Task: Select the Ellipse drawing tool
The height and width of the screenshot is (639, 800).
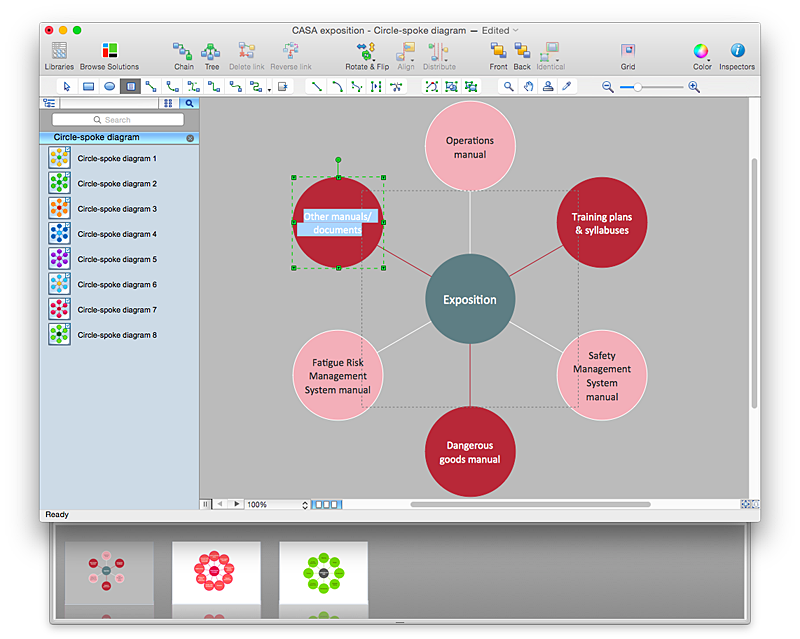Action: click(x=109, y=86)
